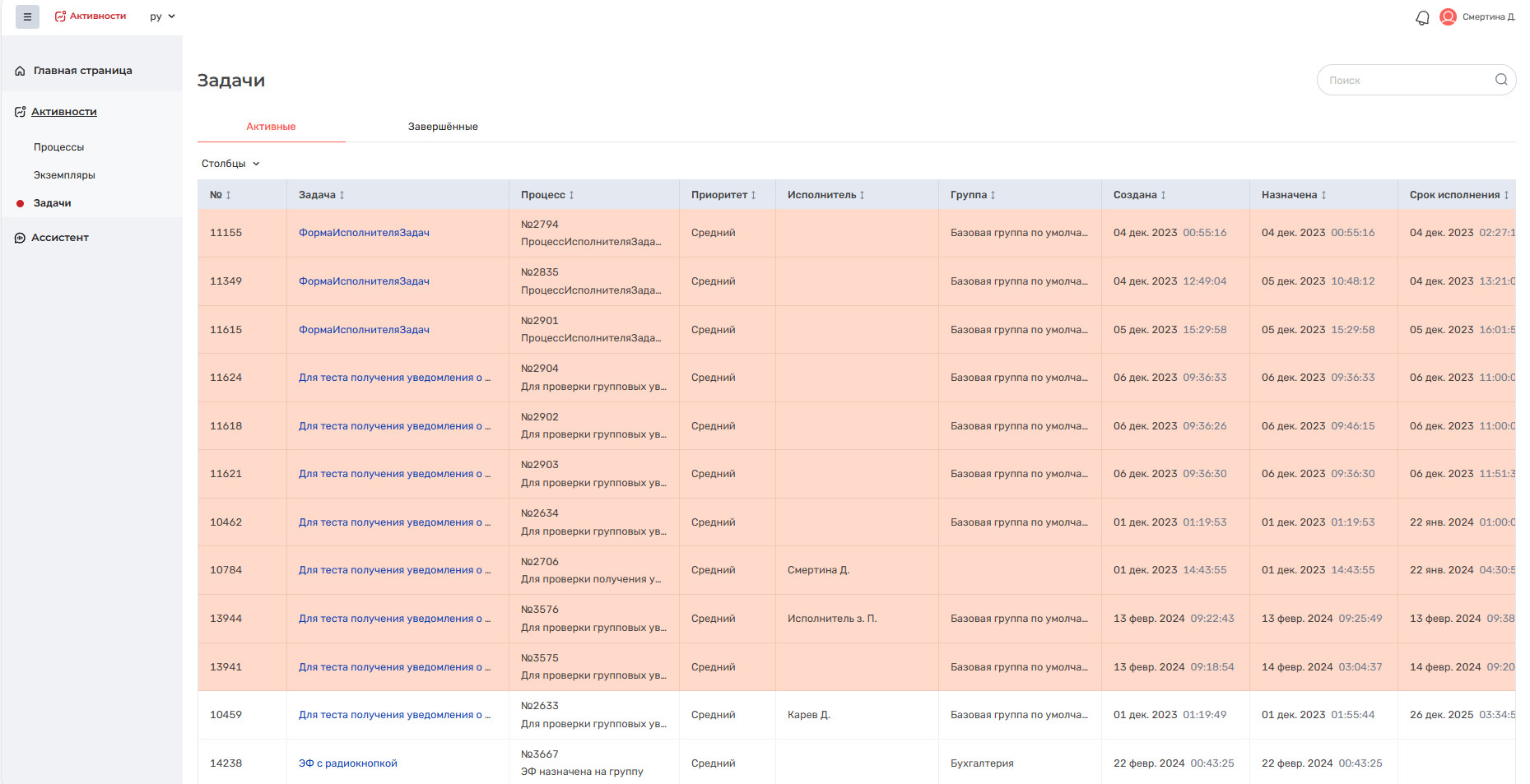Sort by № column arrow icon
Image resolution: width=1530 pixels, height=784 pixels.
click(x=229, y=195)
